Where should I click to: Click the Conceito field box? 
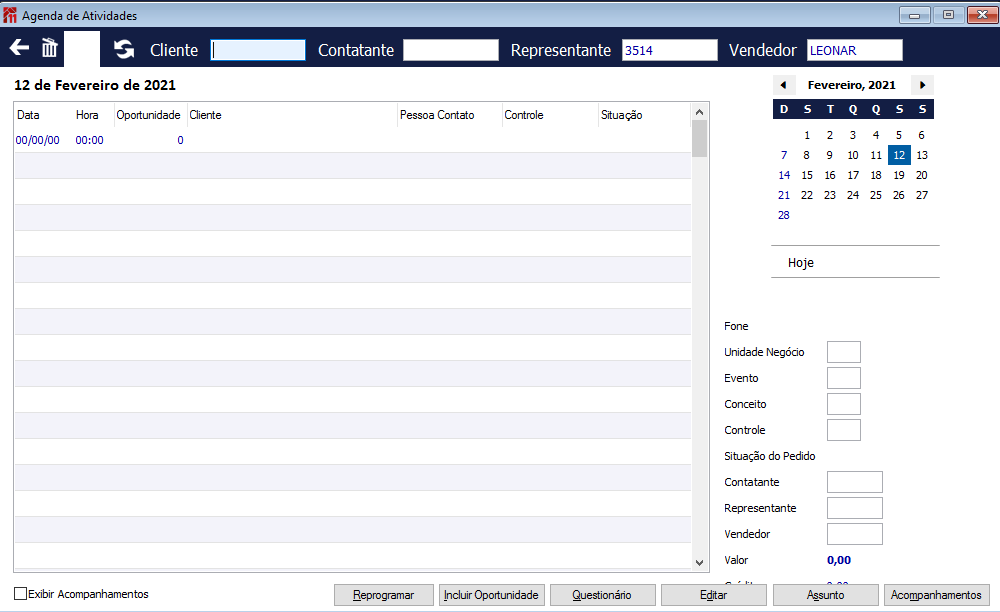point(844,404)
